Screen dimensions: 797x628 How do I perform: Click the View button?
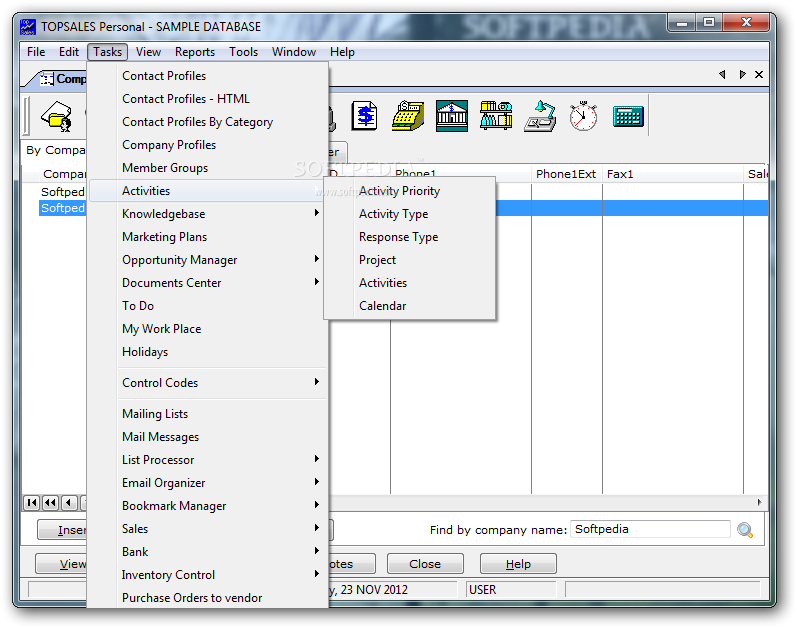pos(61,564)
